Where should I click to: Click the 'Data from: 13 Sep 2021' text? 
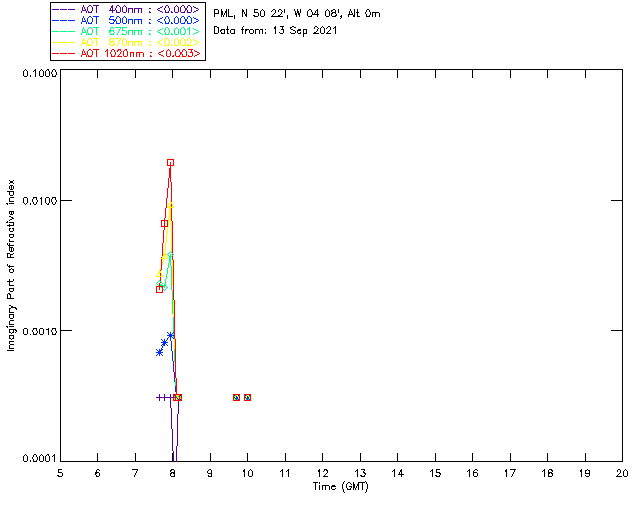[x=276, y=30]
